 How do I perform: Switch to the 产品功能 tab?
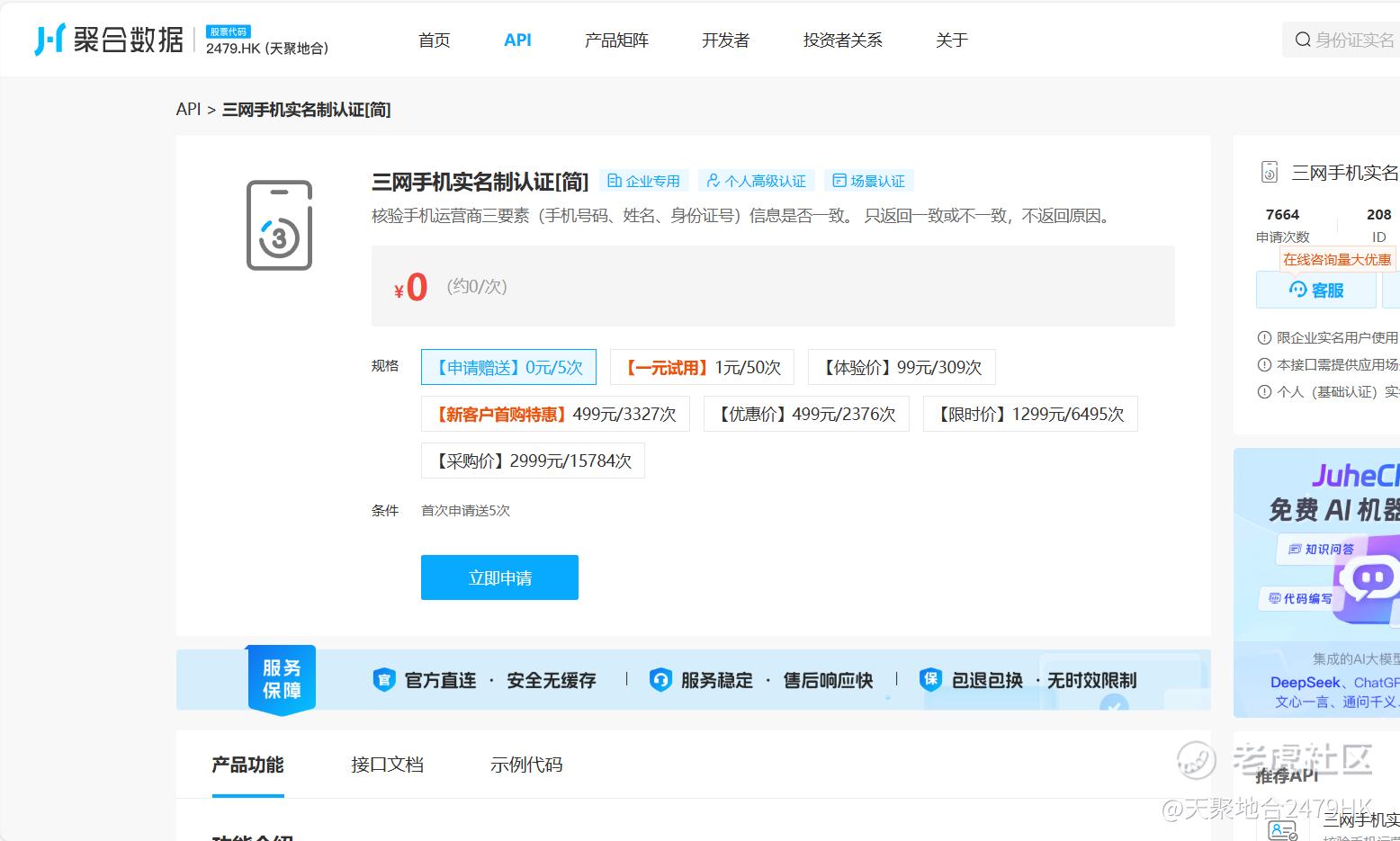click(247, 765)
